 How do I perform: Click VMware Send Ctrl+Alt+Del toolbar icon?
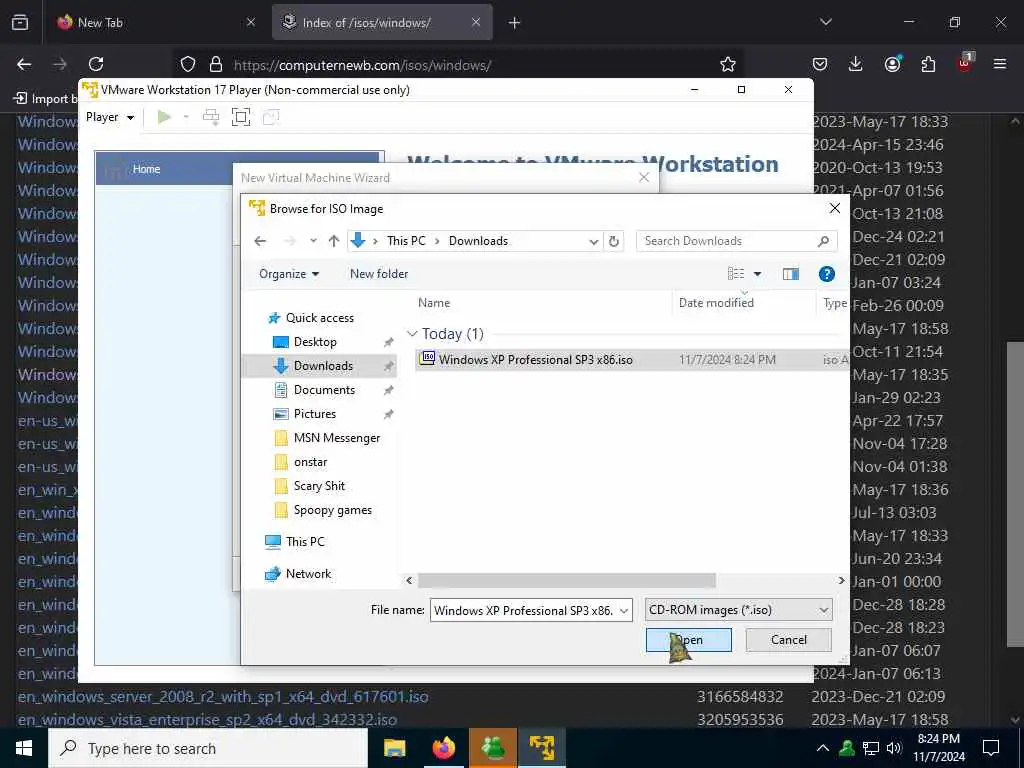point(210,117)
